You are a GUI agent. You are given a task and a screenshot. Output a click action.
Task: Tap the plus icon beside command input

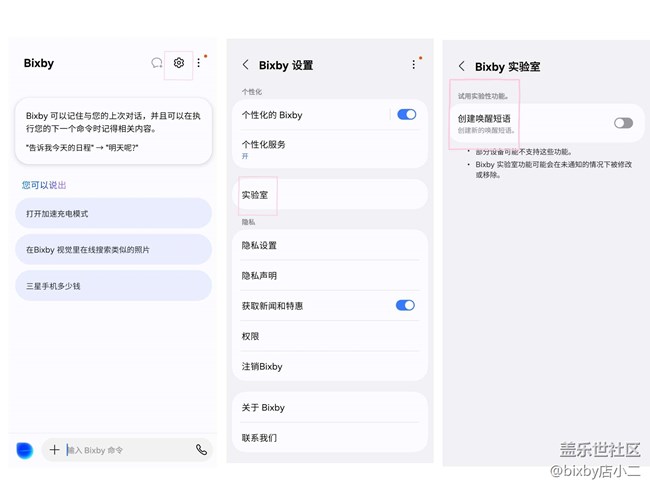click(54, 450)
